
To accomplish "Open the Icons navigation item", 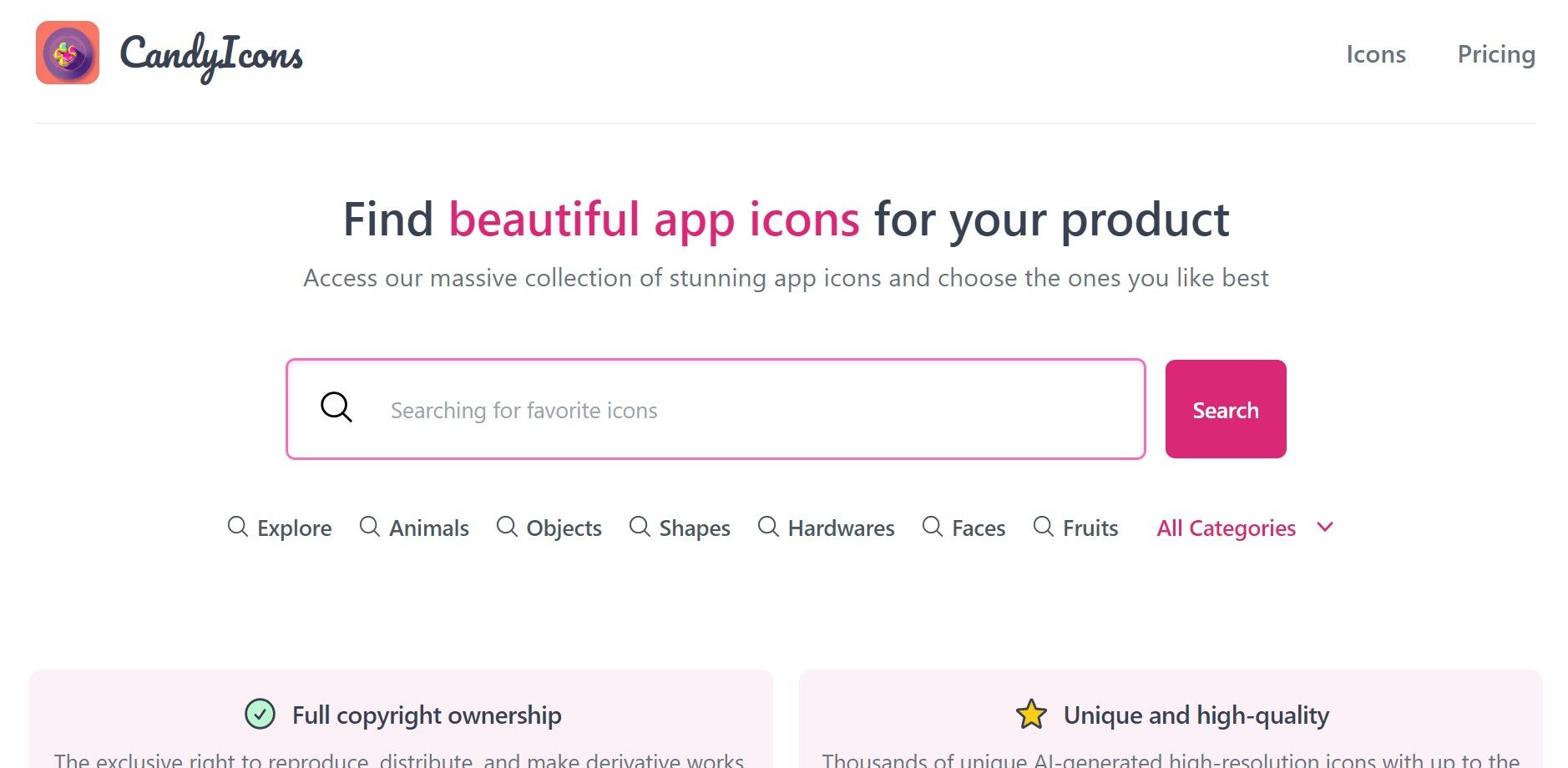I will tap(1376, 53).
